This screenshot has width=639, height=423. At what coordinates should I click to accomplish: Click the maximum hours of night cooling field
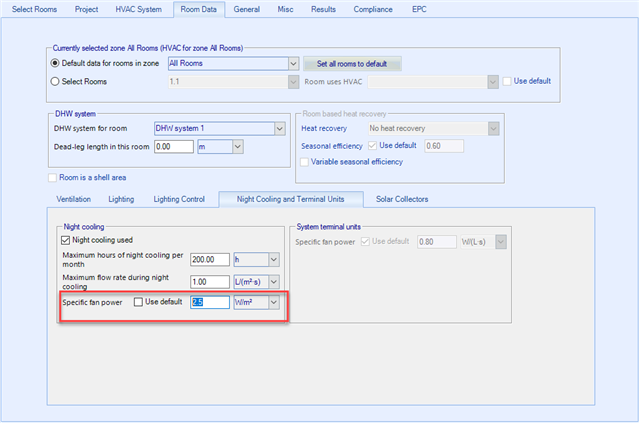[209, 258]
